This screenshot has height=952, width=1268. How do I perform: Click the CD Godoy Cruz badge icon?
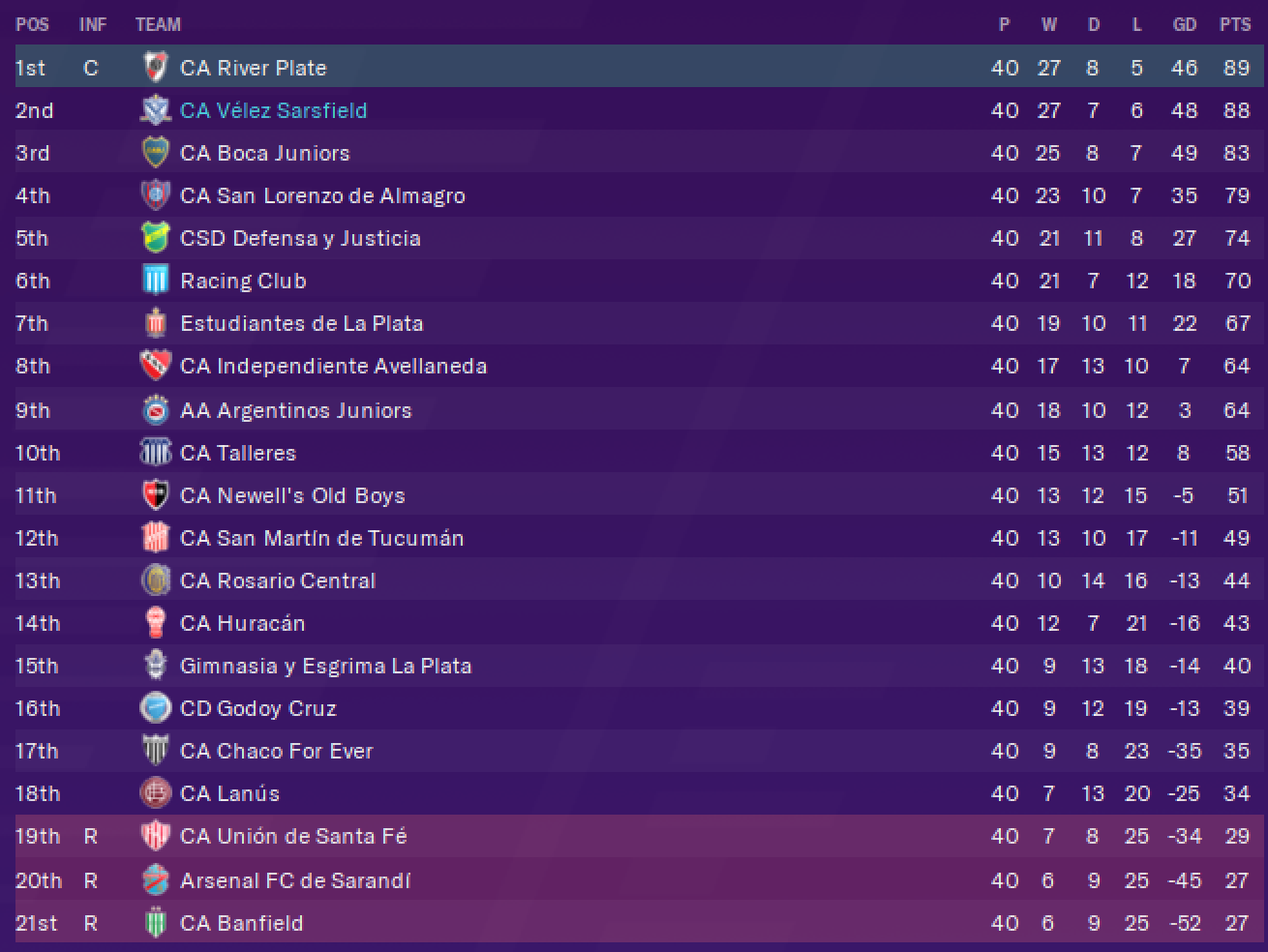pyautogui.click(x=155, y=708)
